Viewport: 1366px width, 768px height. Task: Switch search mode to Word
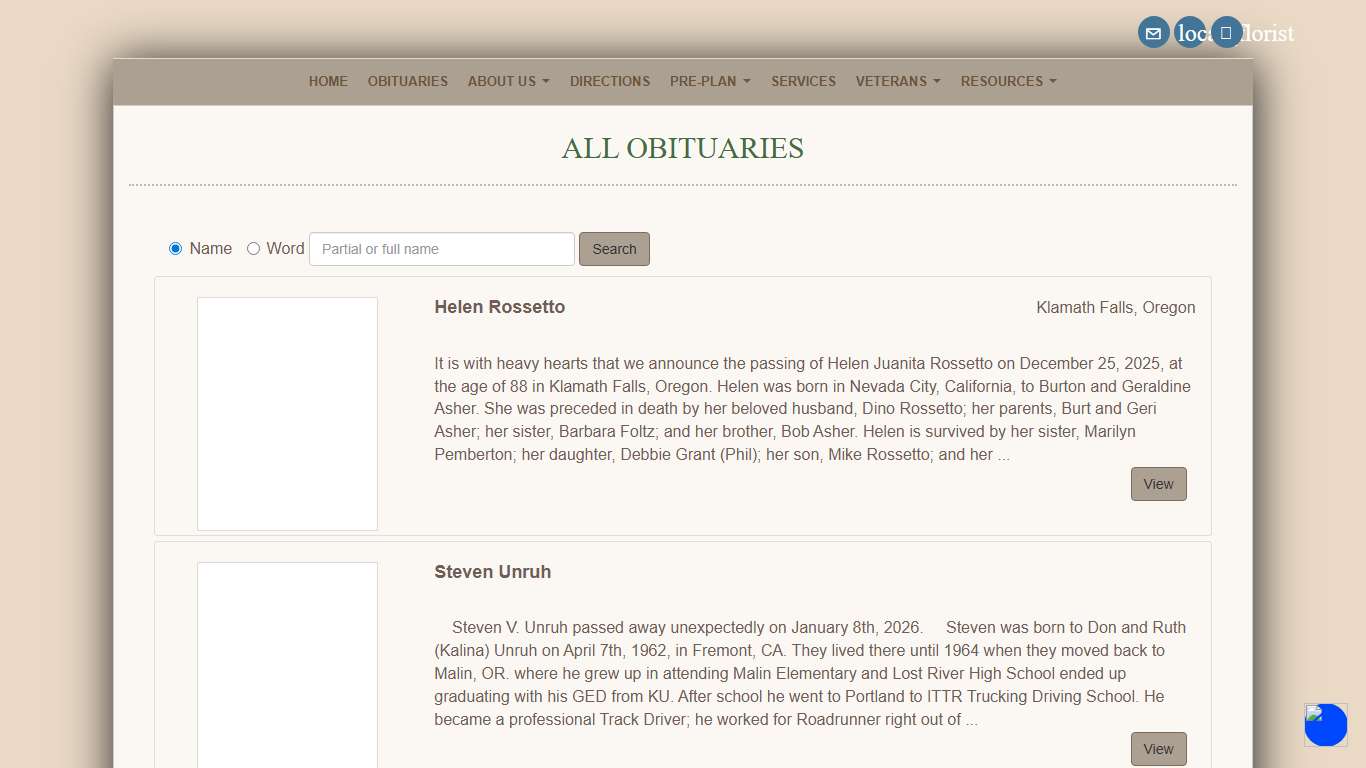[253, 248]
